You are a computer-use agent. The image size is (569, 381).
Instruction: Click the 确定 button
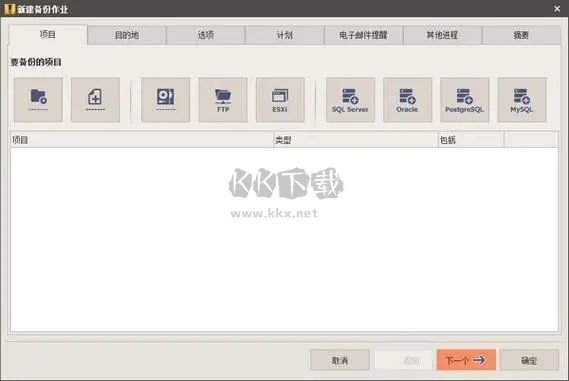coord(529,360)
